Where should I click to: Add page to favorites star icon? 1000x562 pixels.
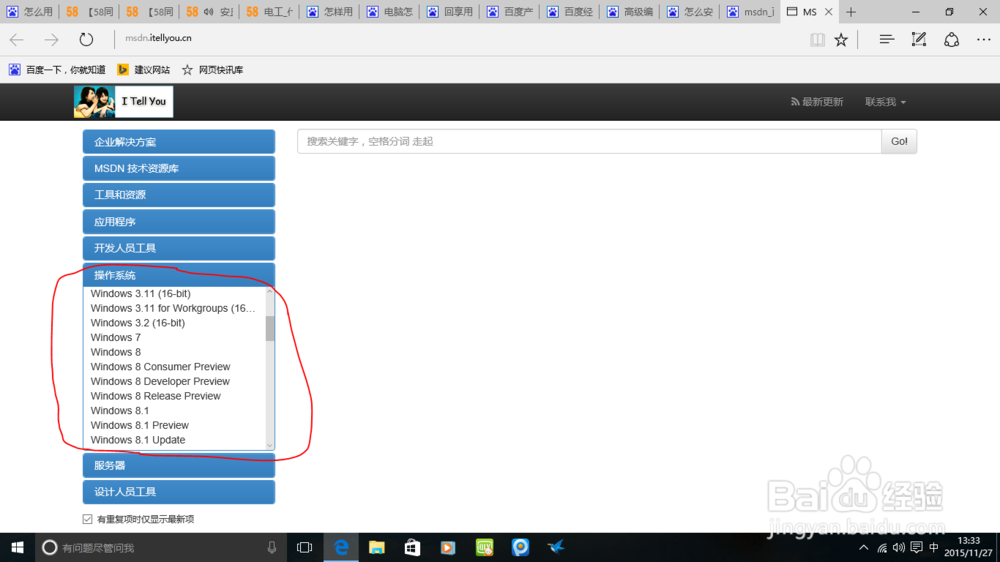pyautogui.click(x=841, y=40)
